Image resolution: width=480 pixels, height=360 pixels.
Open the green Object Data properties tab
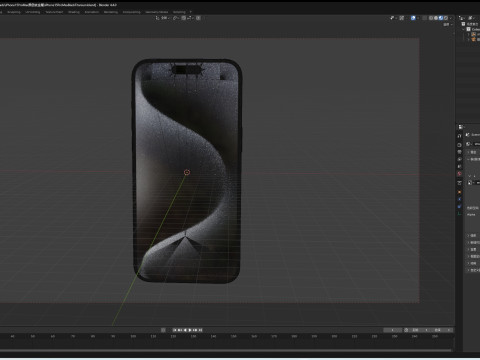click(x=459, y=214)
